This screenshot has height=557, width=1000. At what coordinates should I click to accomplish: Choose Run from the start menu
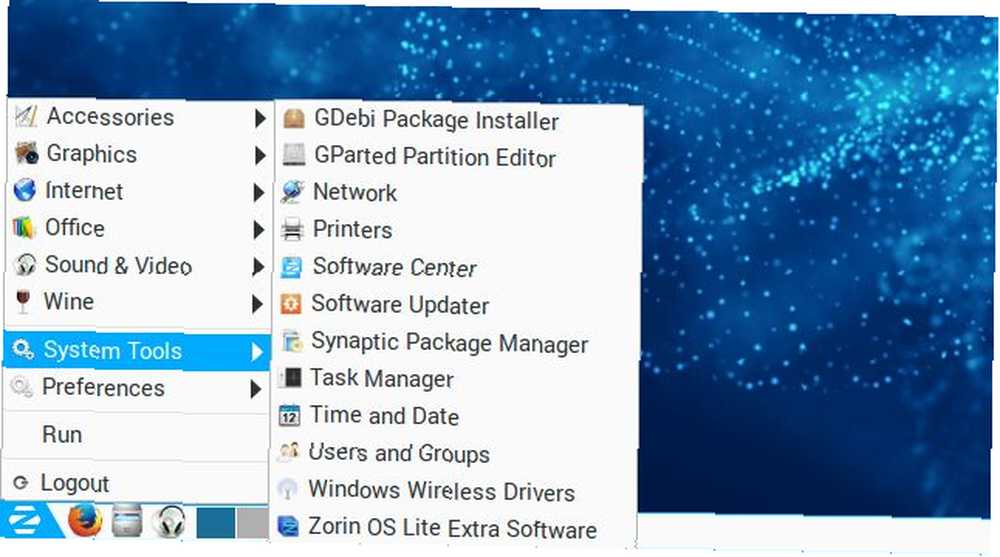[x=135, y=435]
